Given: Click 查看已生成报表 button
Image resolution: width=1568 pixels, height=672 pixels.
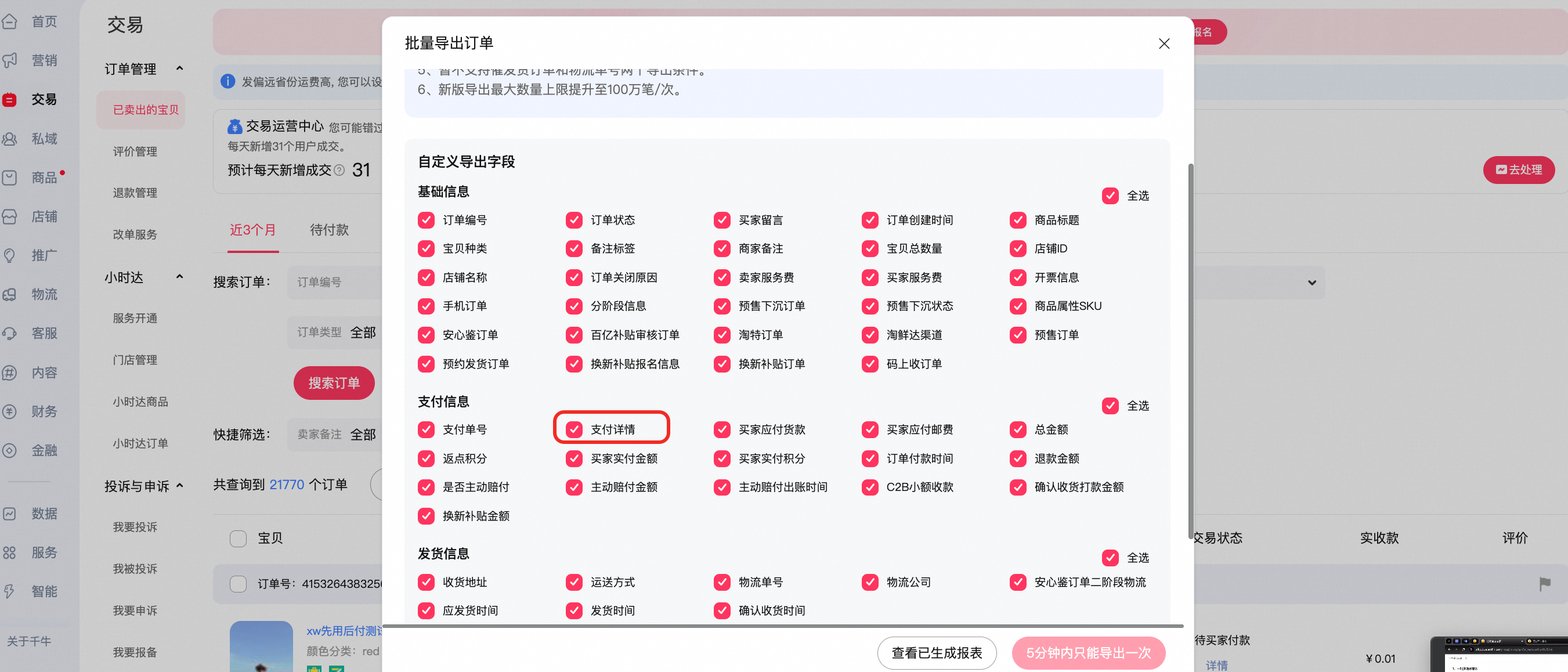Looking at the screenshot, I should click(x=936, y=653).
